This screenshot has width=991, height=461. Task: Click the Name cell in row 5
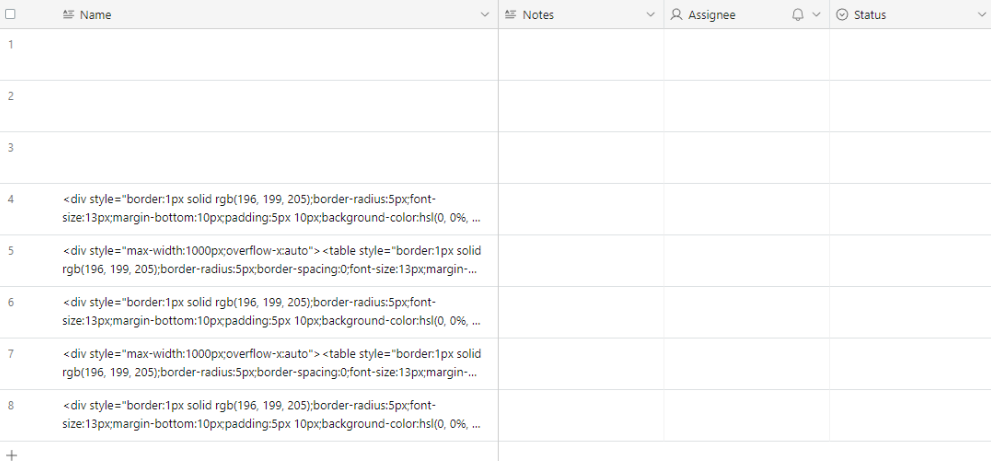pos(277,261)
